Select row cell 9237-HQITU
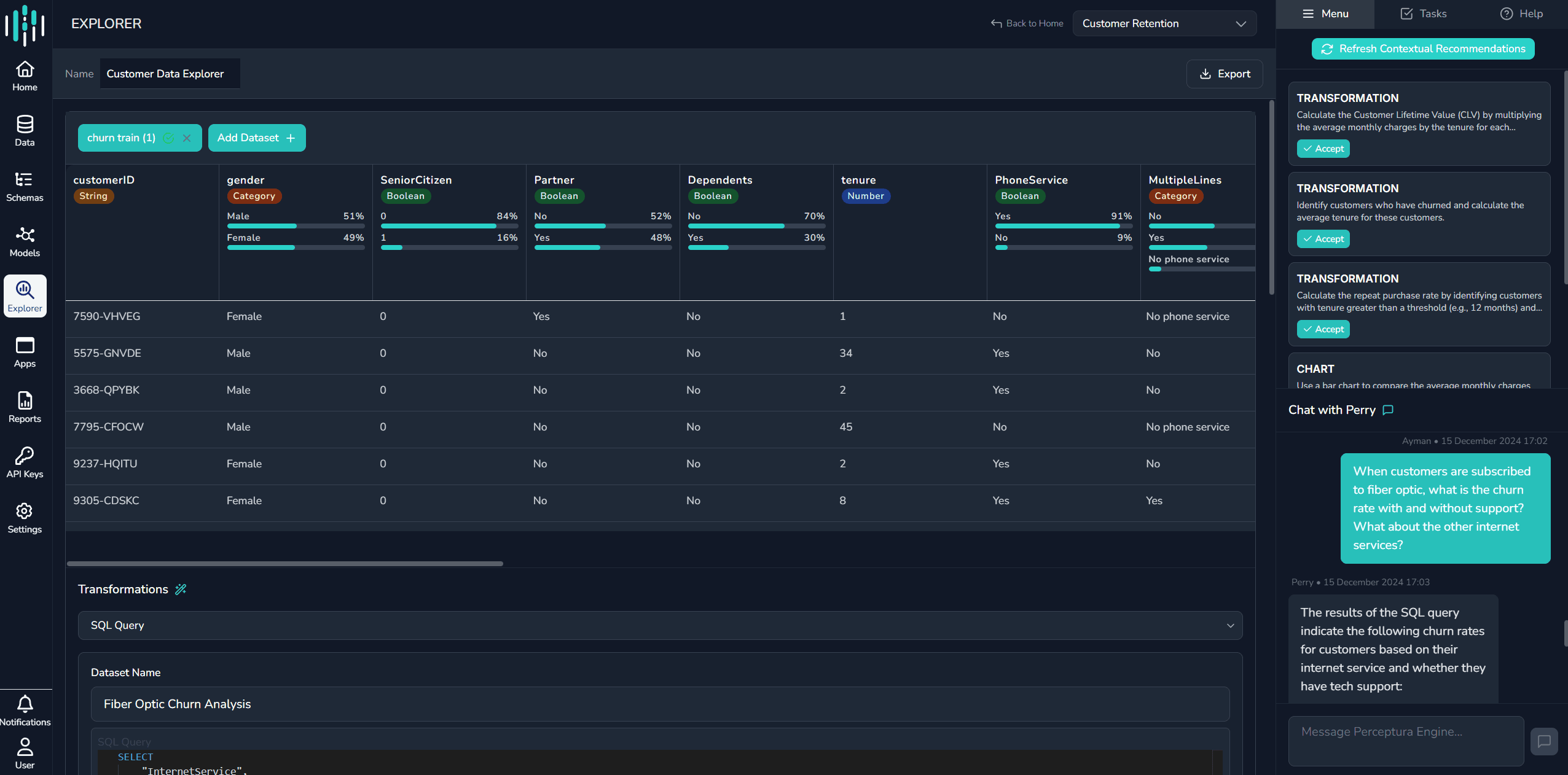The height and width of the screenshot is (775, 1568). click(105, 464)
